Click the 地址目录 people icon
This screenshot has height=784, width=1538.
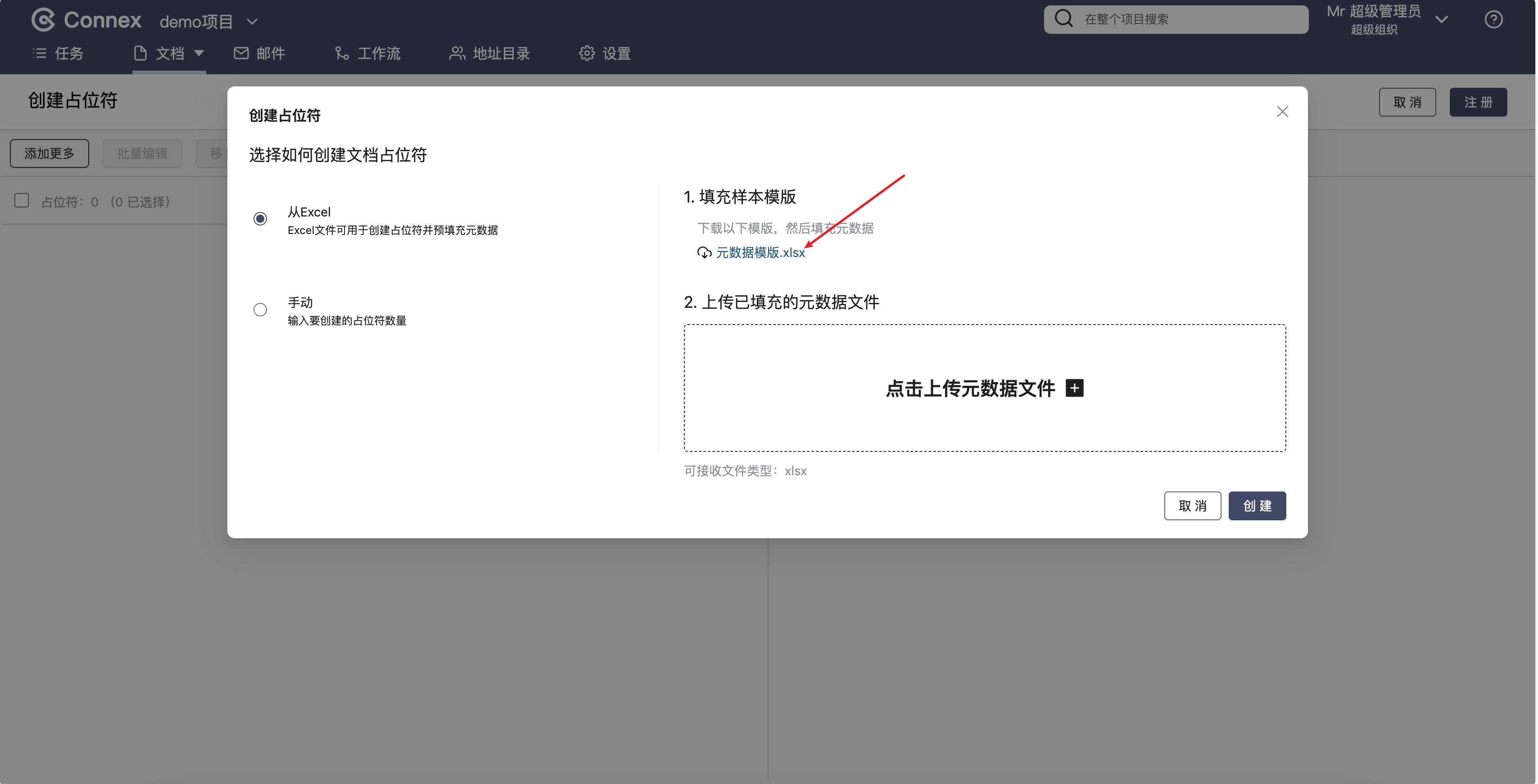click(457, 54)
